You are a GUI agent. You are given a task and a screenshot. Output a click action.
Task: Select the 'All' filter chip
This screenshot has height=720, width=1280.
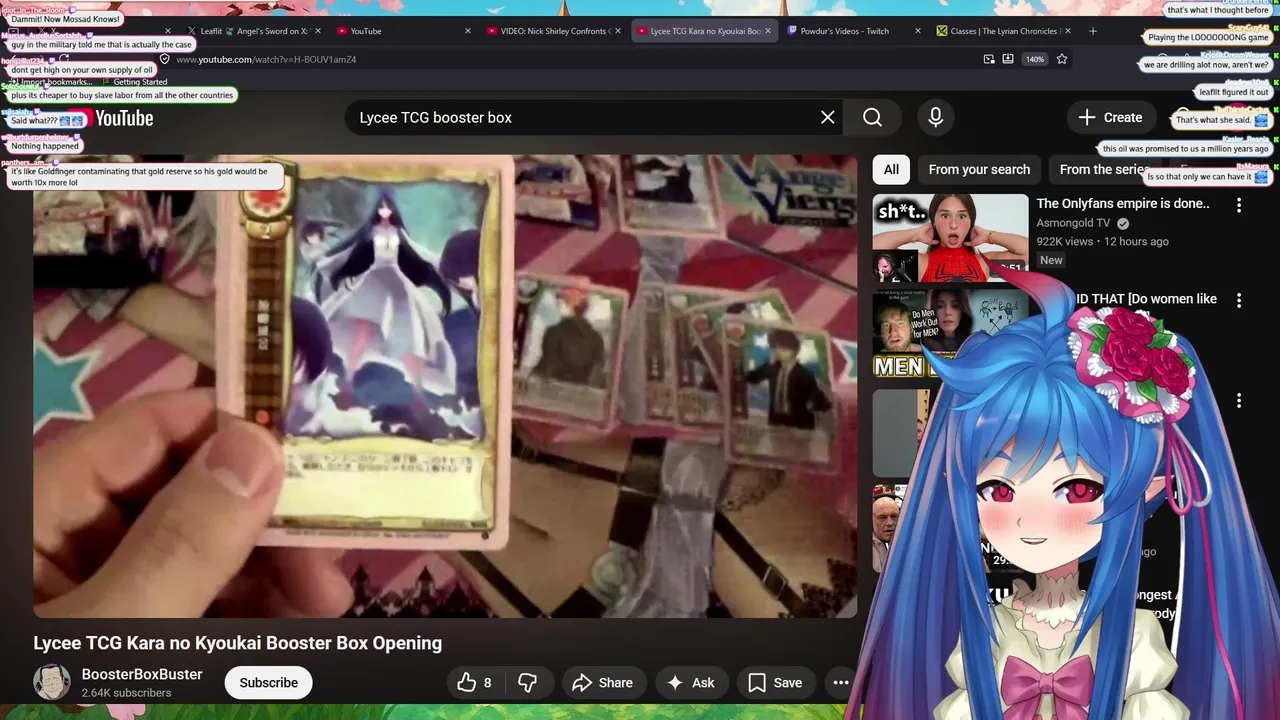point(891,169)
